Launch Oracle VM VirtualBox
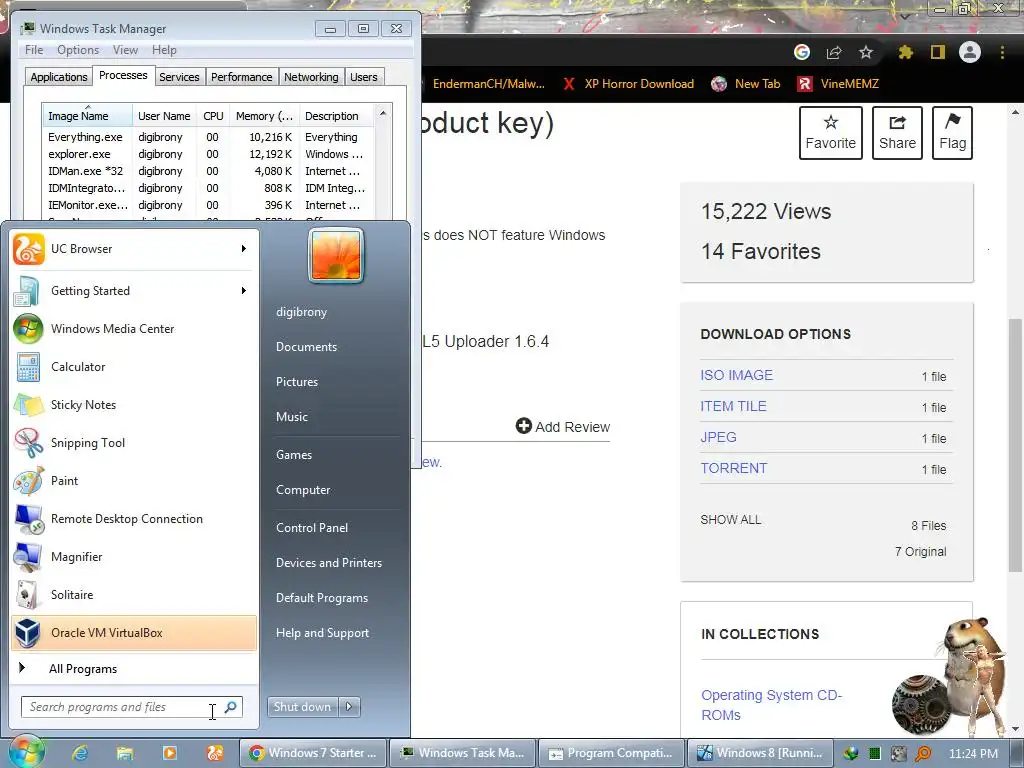 coord(134,632)
